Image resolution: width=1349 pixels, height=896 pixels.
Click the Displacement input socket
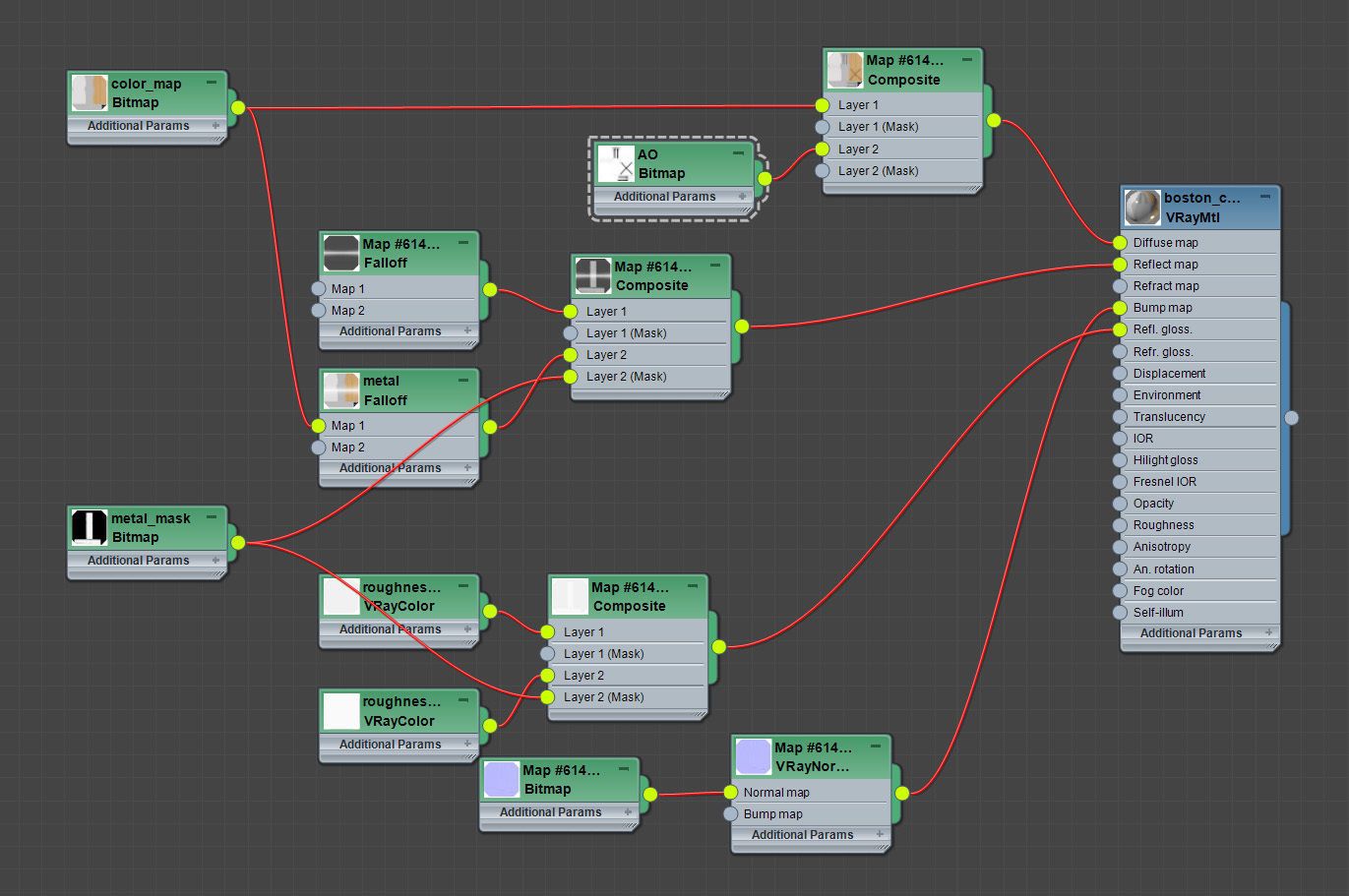(x=1120, y=374)
